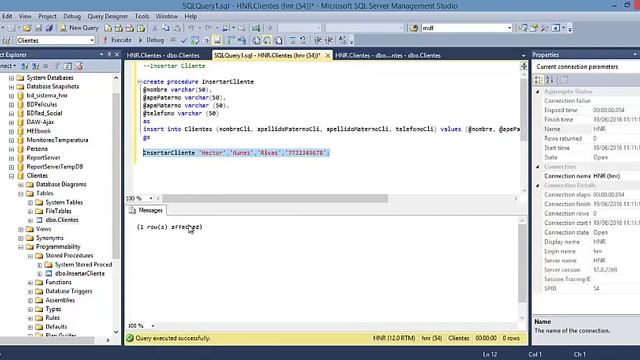
Task: Open the Tools menu
Action: tap(142, 16)
